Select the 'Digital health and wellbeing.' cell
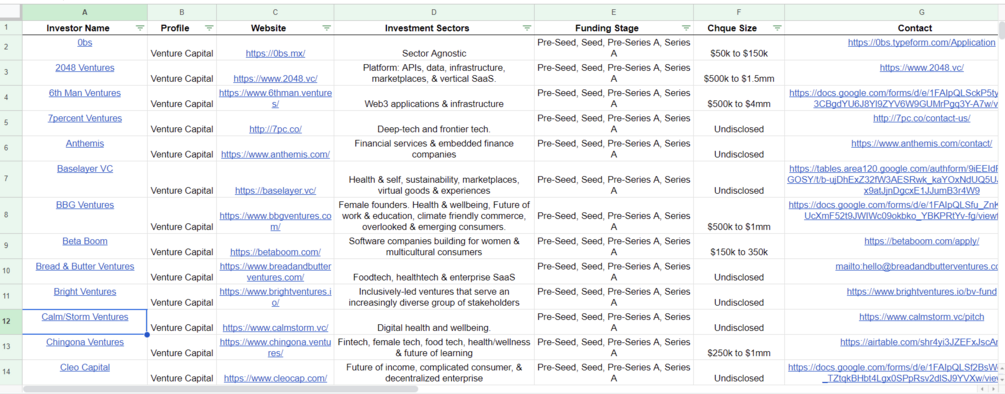 pos(435,322)
